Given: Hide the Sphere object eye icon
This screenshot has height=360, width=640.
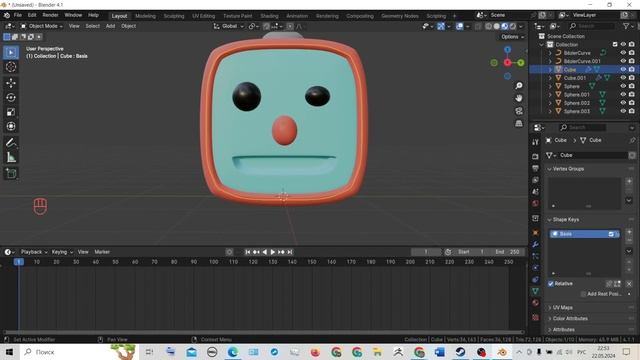Looking at the screenshot, I should click(623, 86).
